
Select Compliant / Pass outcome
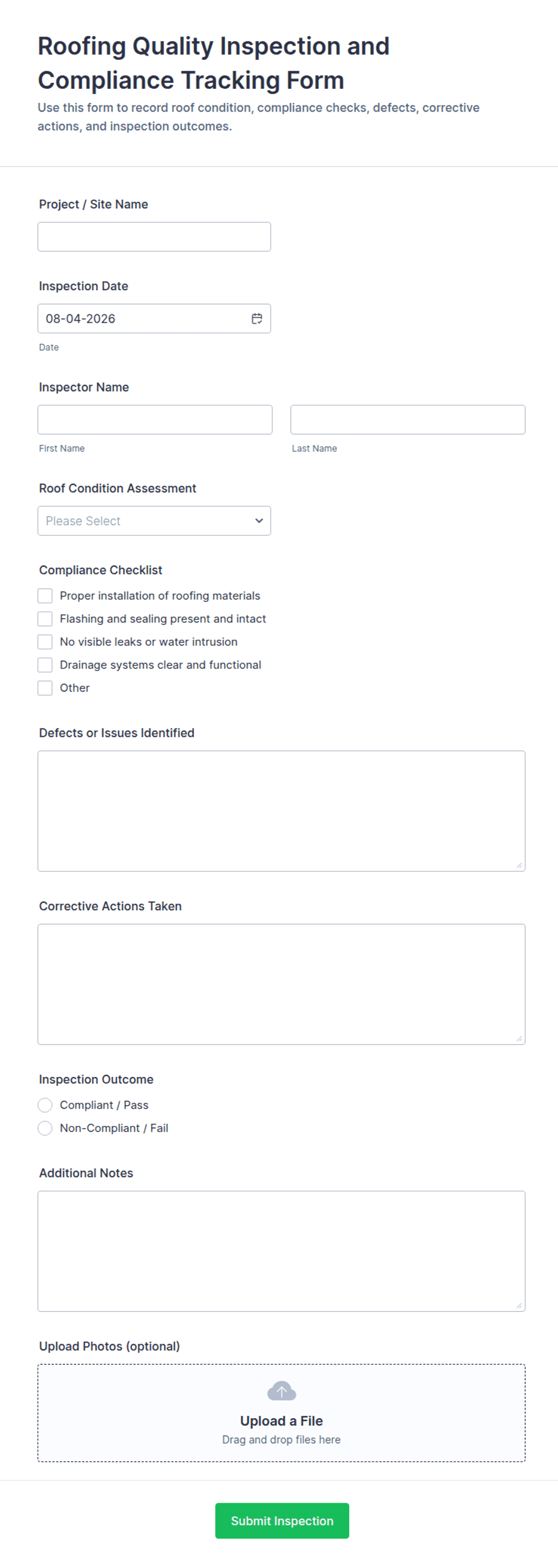(45, 1104)
